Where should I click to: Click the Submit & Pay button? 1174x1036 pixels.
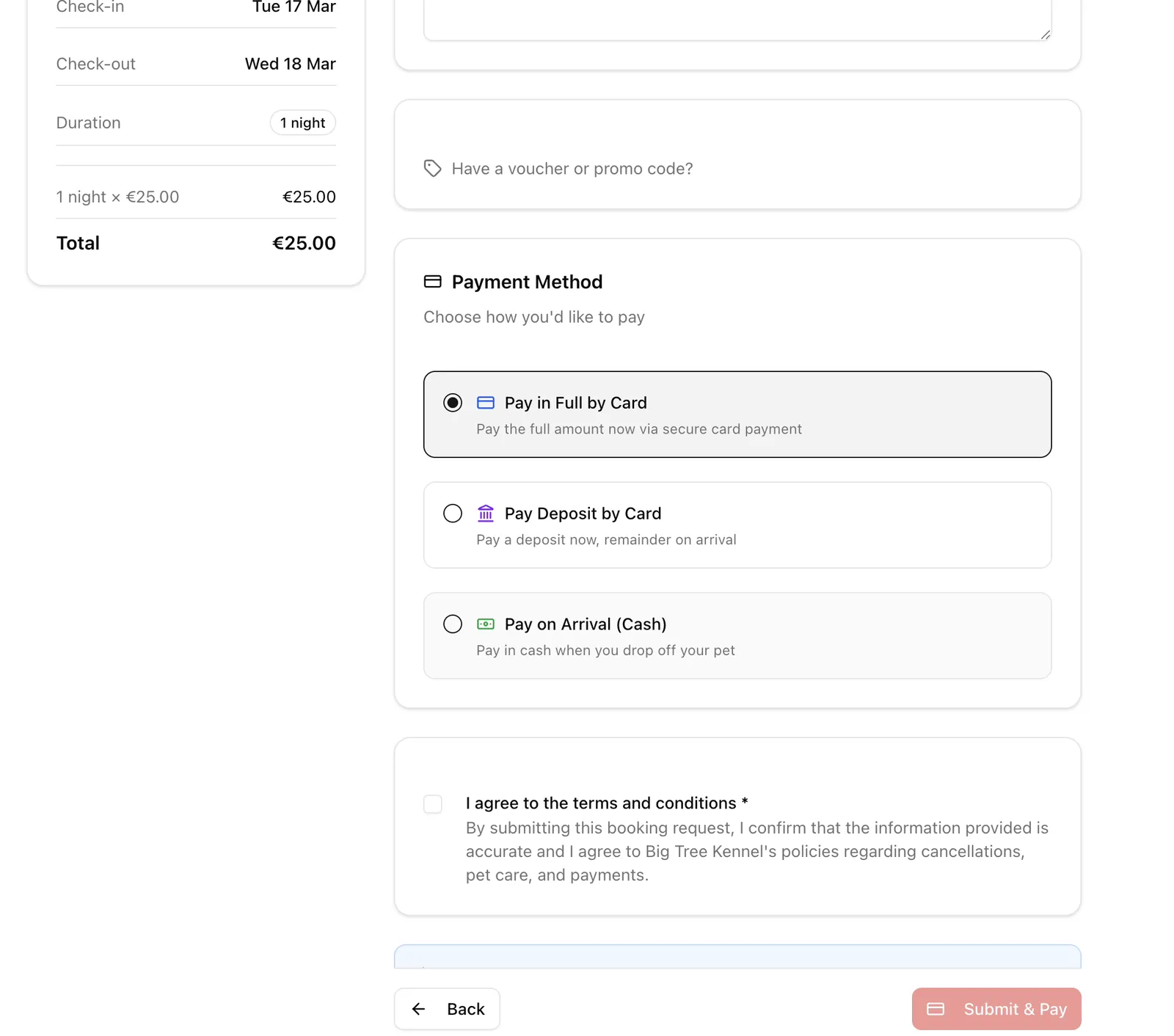pos(996,1009)
